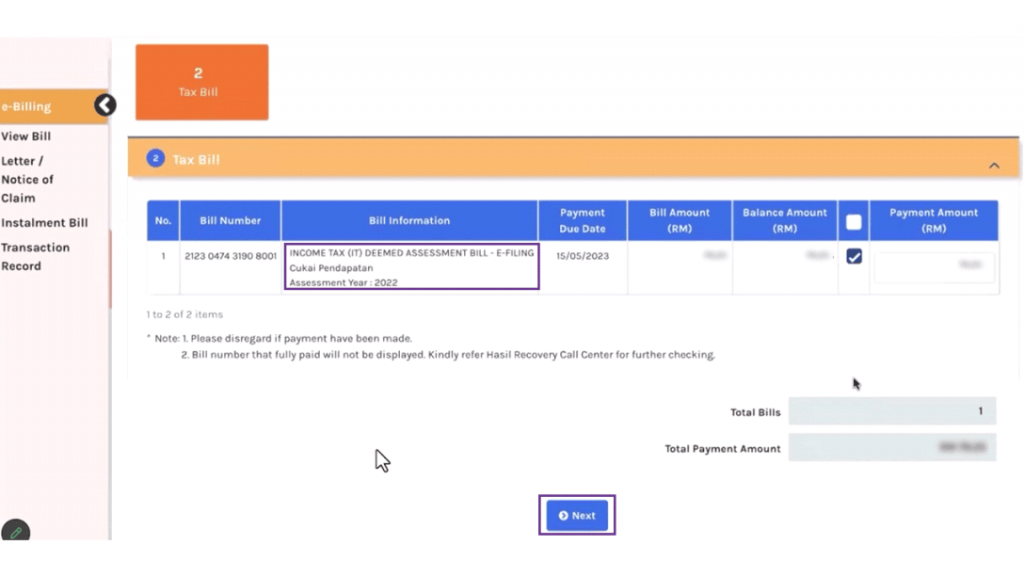
Task: Click the Total Bills field
Action: [x=892, y=411]
